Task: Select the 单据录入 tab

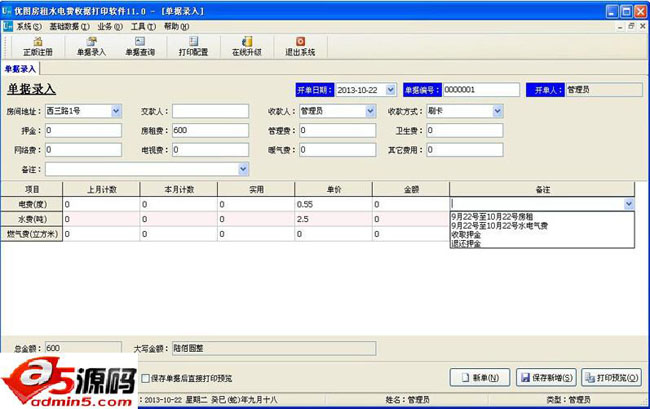Action: pyautogui.click(x=20, y=69)
